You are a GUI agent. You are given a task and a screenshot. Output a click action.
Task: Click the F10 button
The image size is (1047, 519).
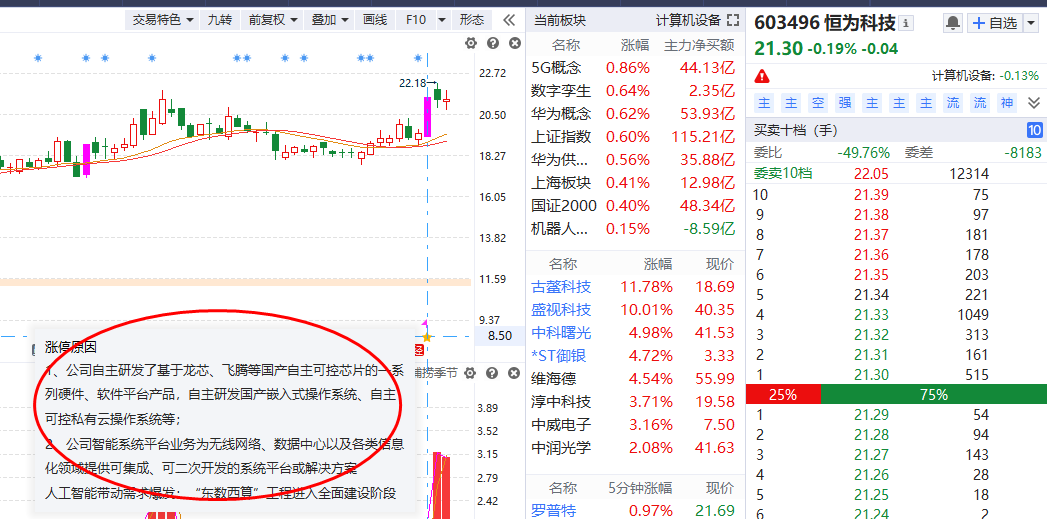tap(415, 20)
